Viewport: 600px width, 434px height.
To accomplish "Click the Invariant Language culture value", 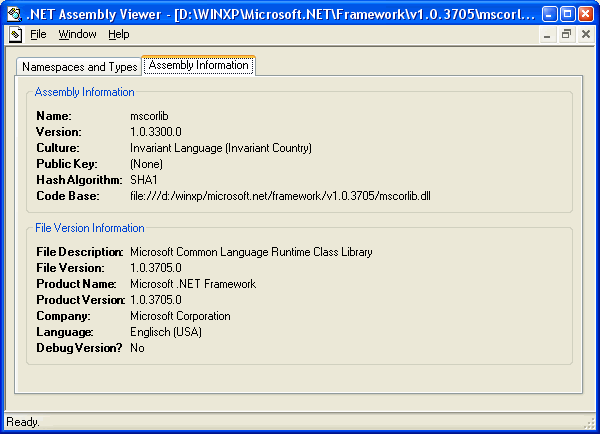I will [x=221, y=148].
